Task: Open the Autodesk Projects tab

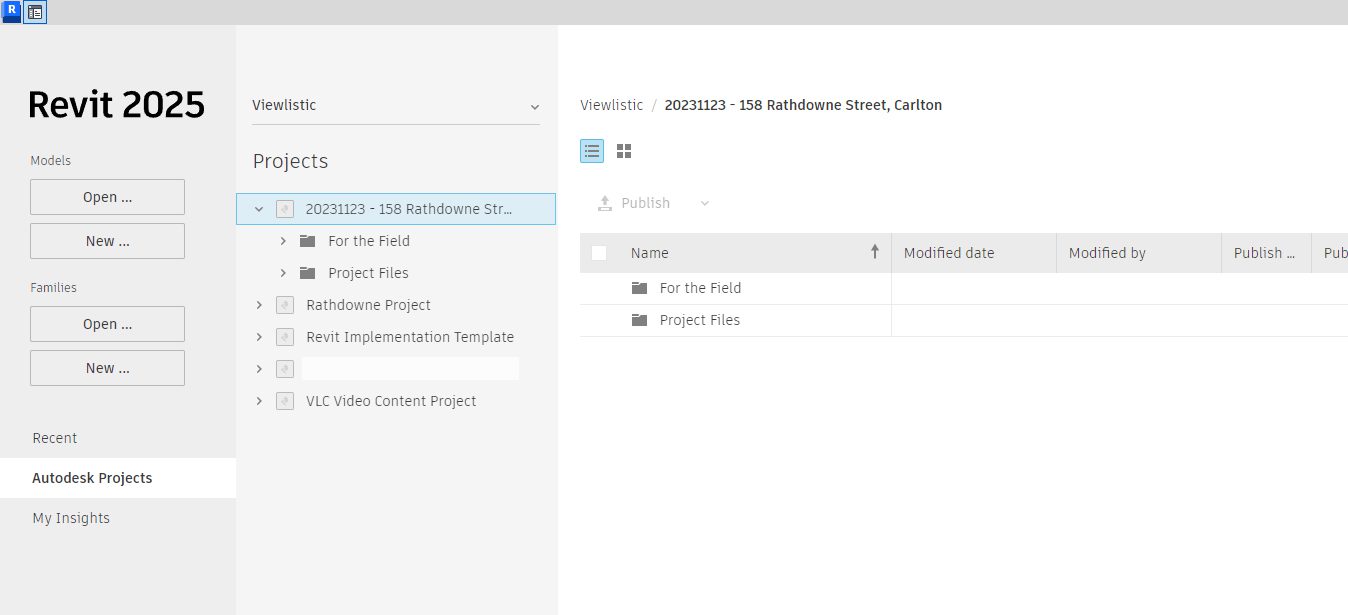Action: (118, 478)
